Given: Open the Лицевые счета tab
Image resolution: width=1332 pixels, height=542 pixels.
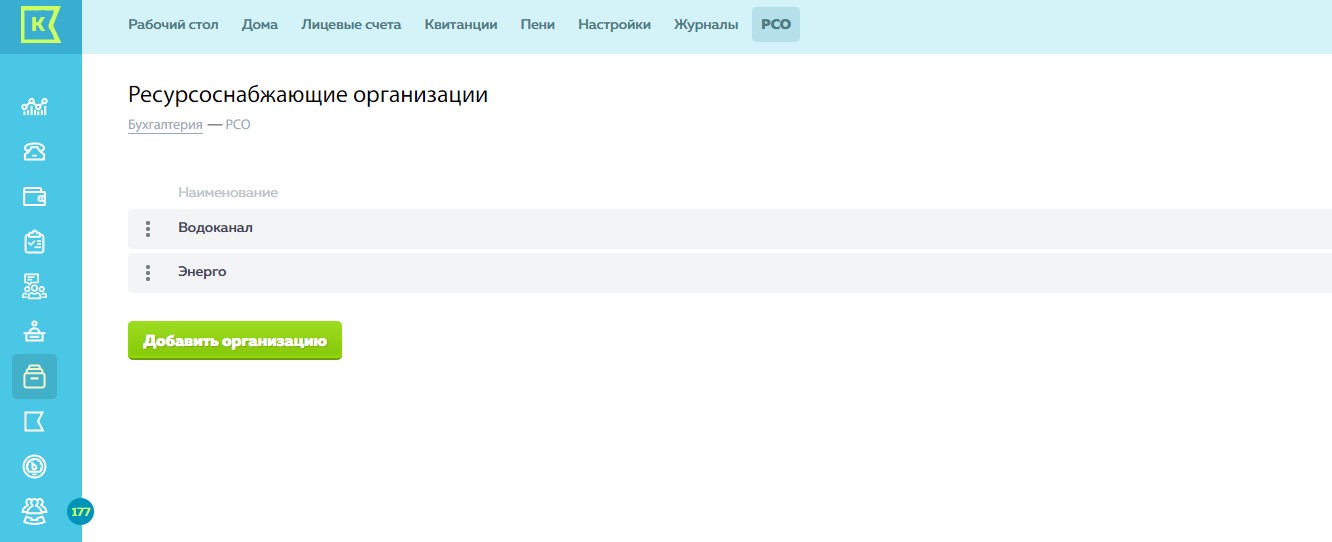Looking at the screenshot, I should [351, 25].
